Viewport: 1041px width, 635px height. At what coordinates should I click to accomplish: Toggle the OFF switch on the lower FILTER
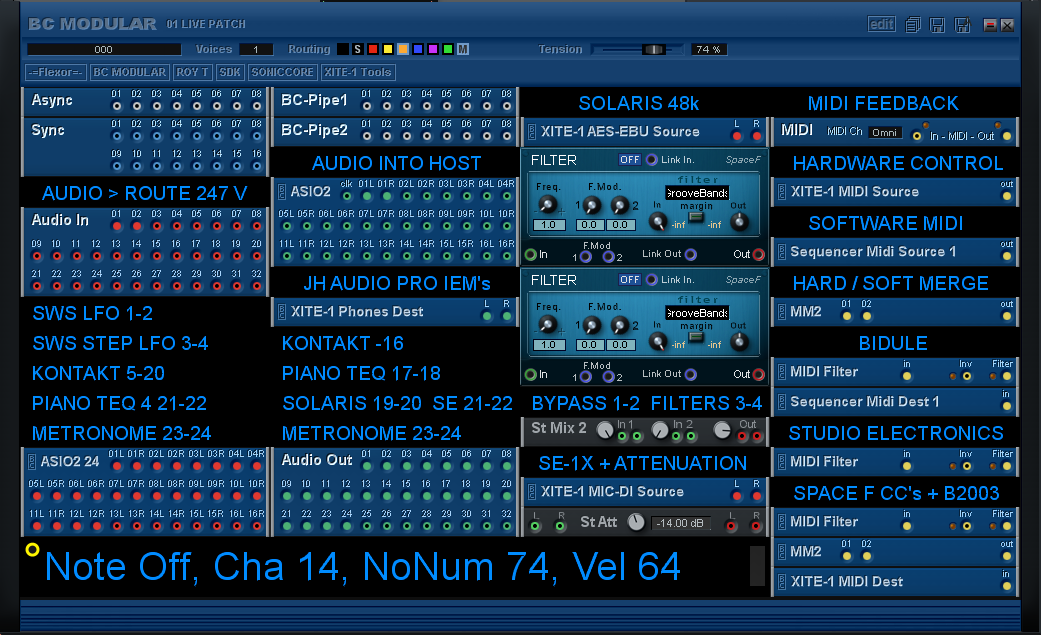[x=629, y=280]
